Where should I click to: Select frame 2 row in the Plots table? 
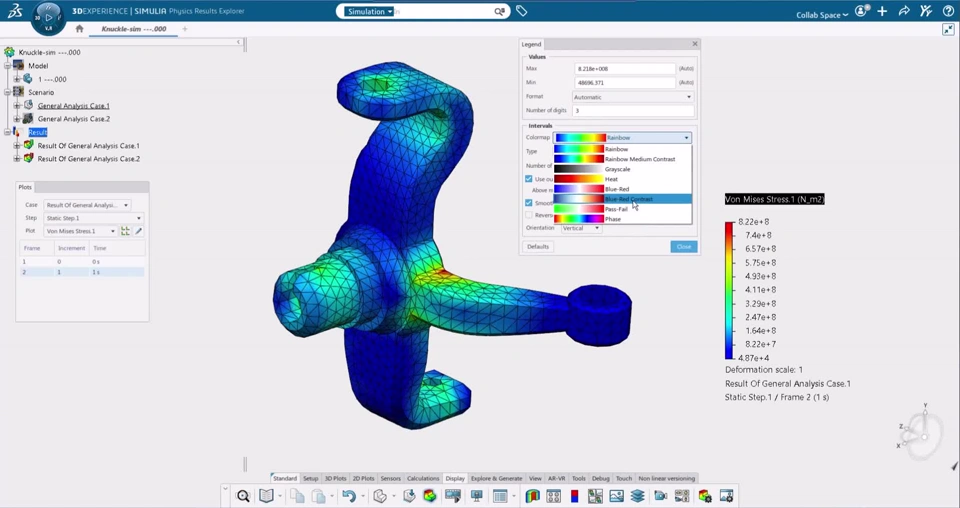[82, 272]
